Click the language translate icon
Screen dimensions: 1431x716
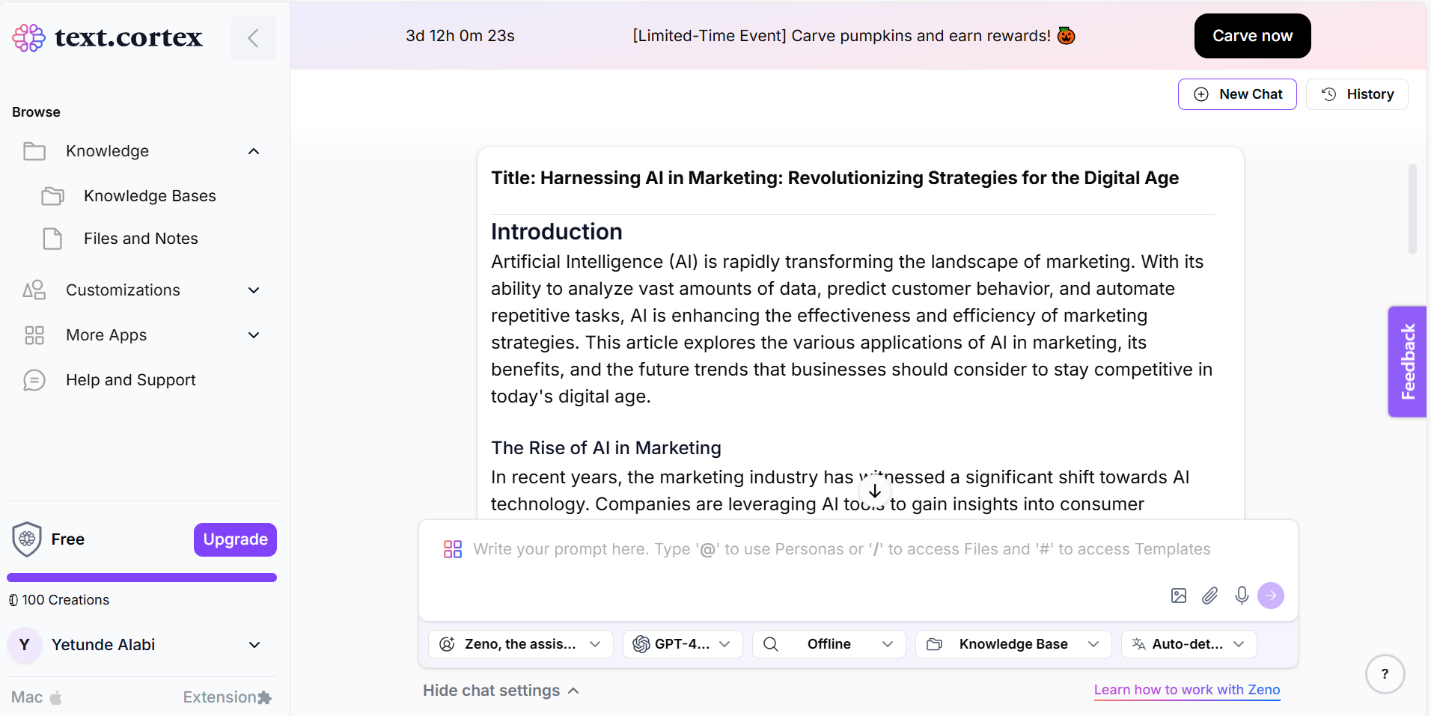pos(1139,645)
